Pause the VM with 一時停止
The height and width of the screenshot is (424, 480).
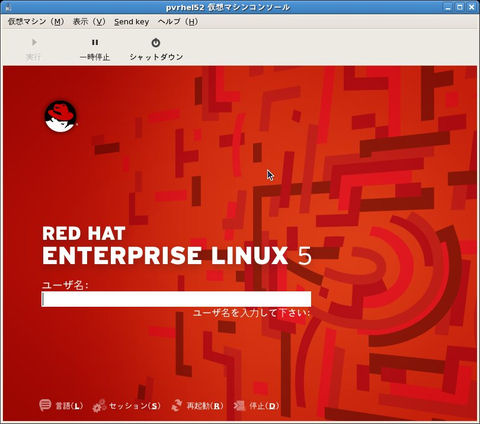[x=95, y=49]
